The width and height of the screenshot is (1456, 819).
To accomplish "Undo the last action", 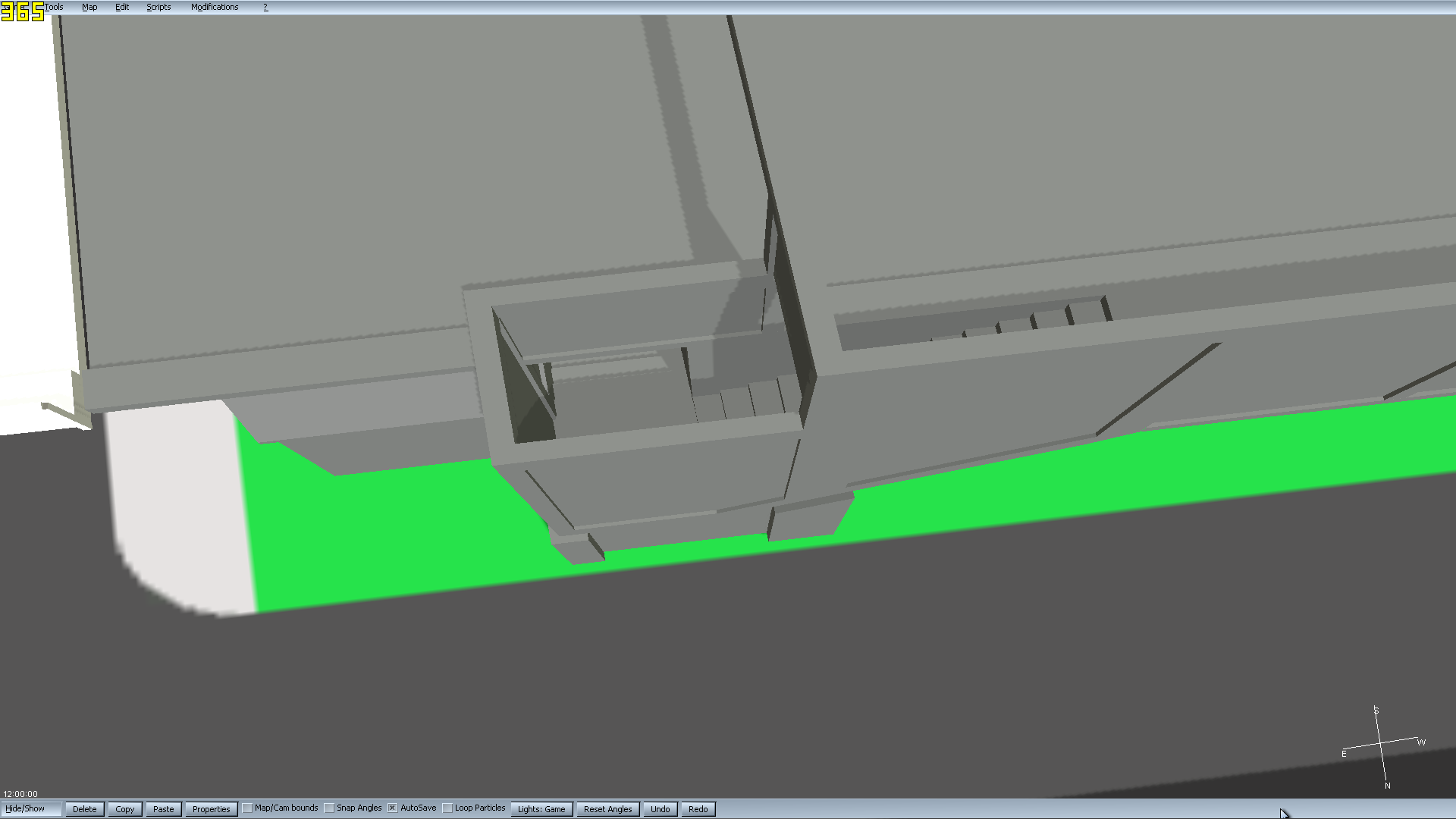I will [660, 809].
